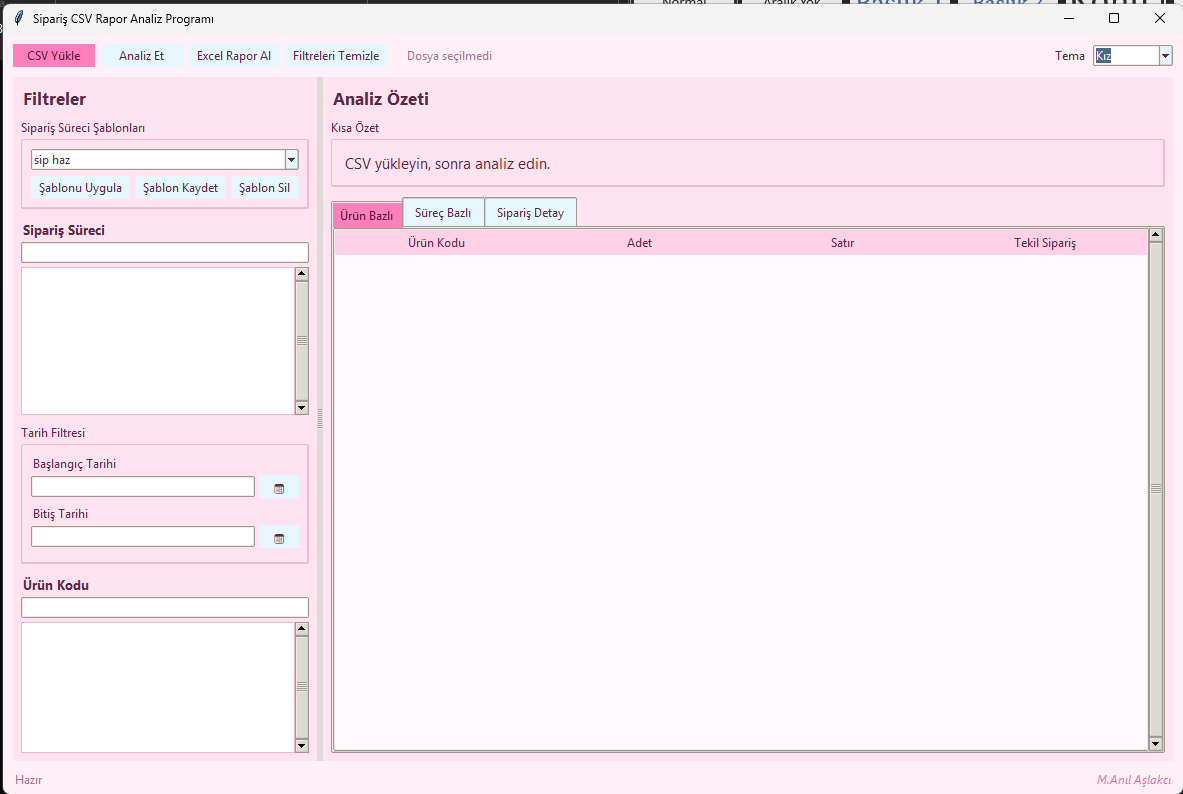The width and height of the screenshot is (1183, 794).
Task: Click down arrow of results table scrollbar
Action: point(1156,744)
